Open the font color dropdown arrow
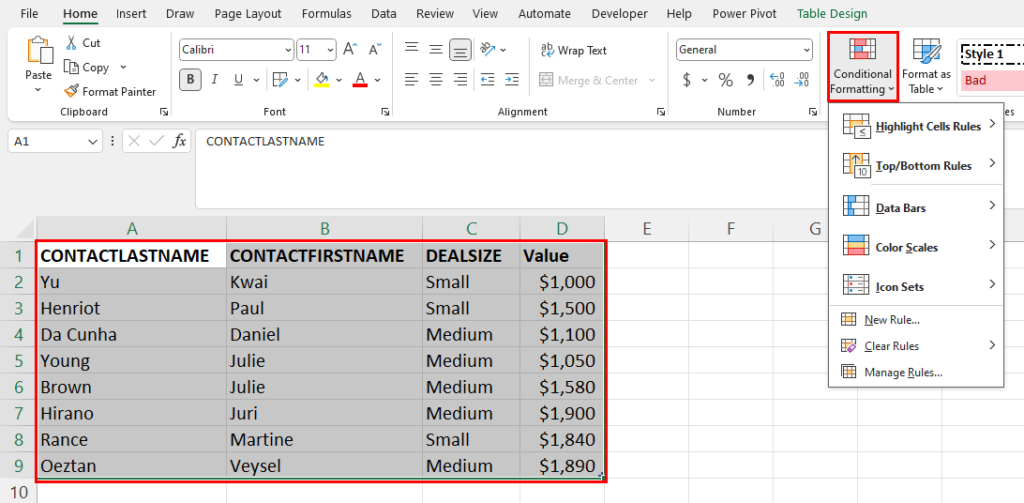The image size is (1024, 503). tap(377, 80)
